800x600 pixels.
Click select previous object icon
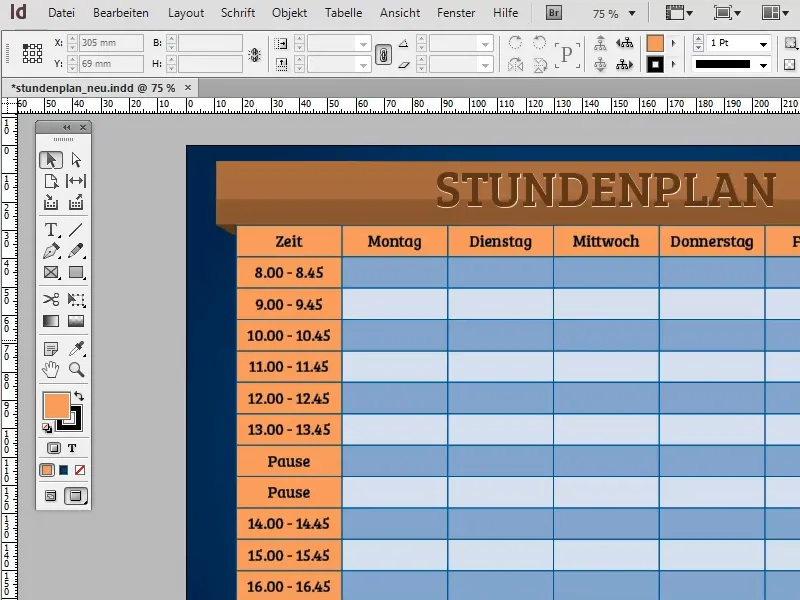(x=624, y=43)
